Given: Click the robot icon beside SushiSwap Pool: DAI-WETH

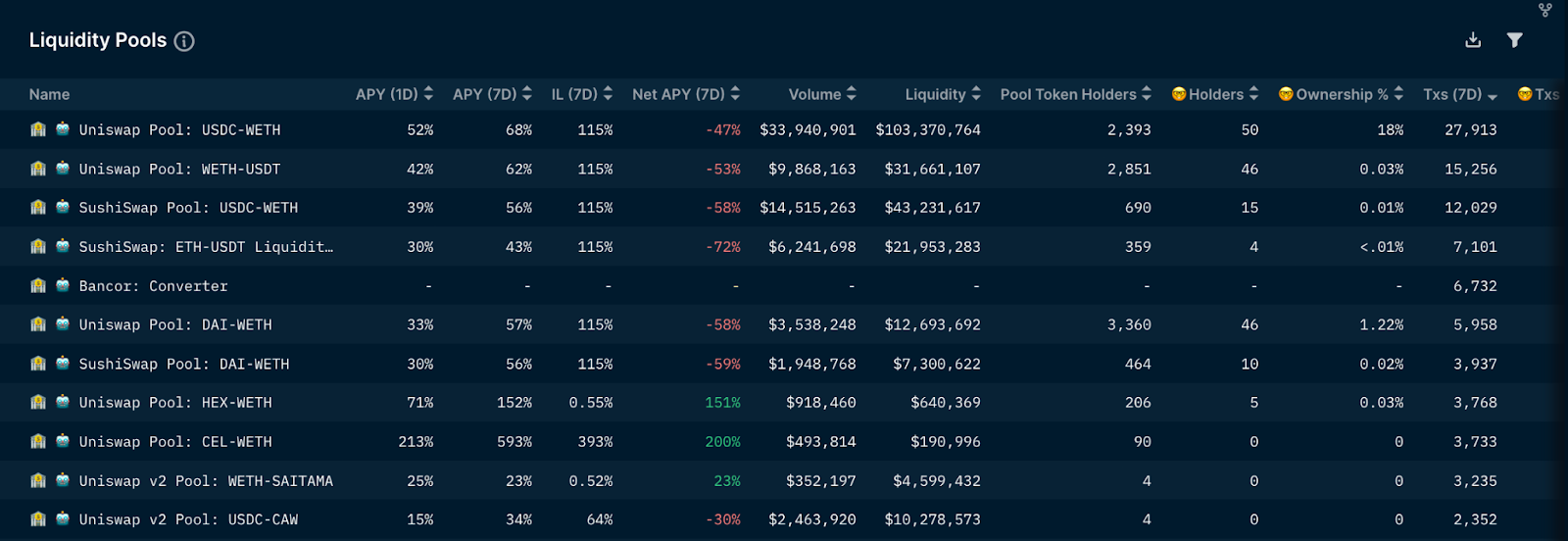Looking at the screenshot, I should [63, 364].
